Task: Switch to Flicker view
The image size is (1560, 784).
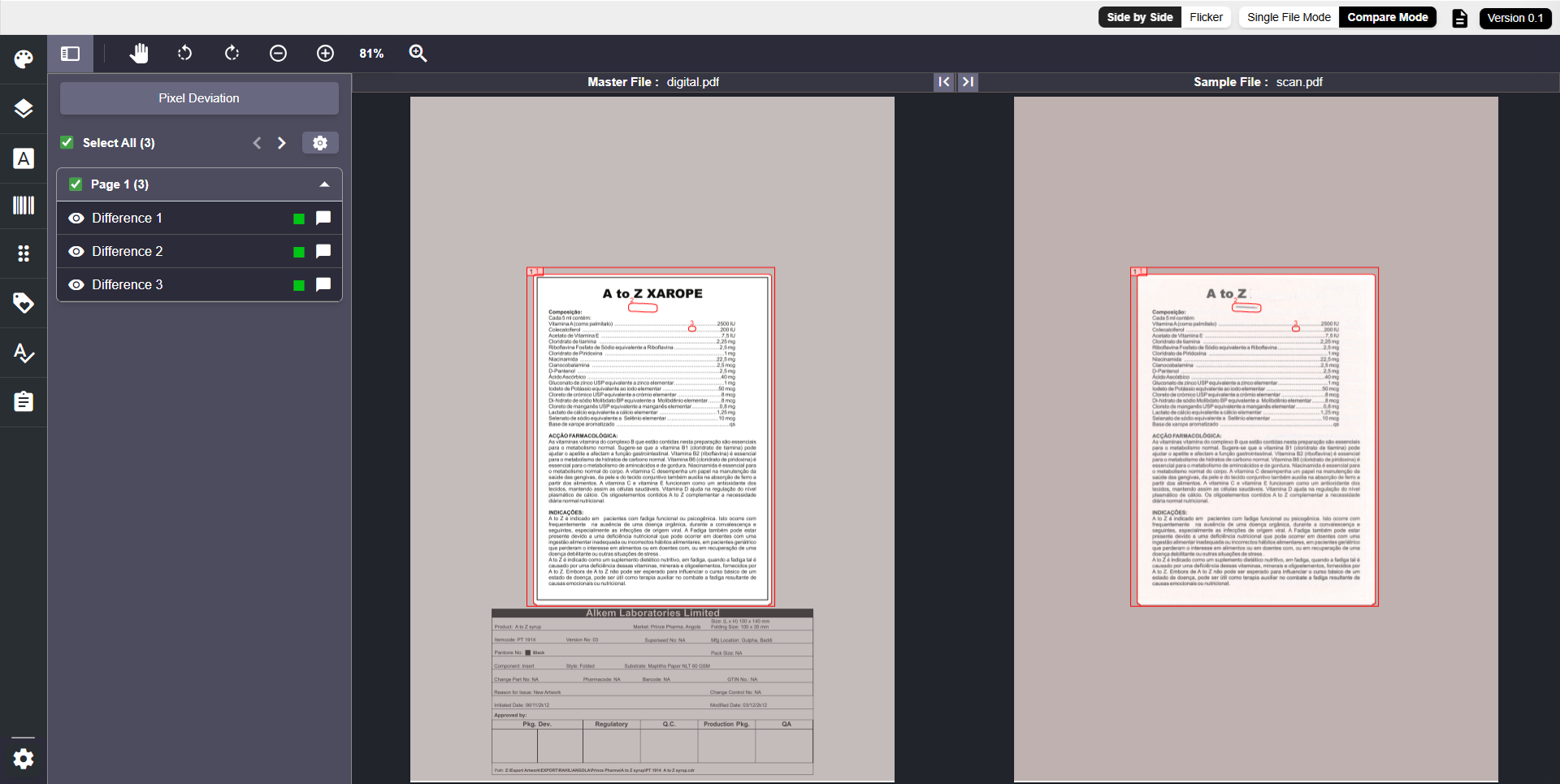Action: pos(1206,17)
